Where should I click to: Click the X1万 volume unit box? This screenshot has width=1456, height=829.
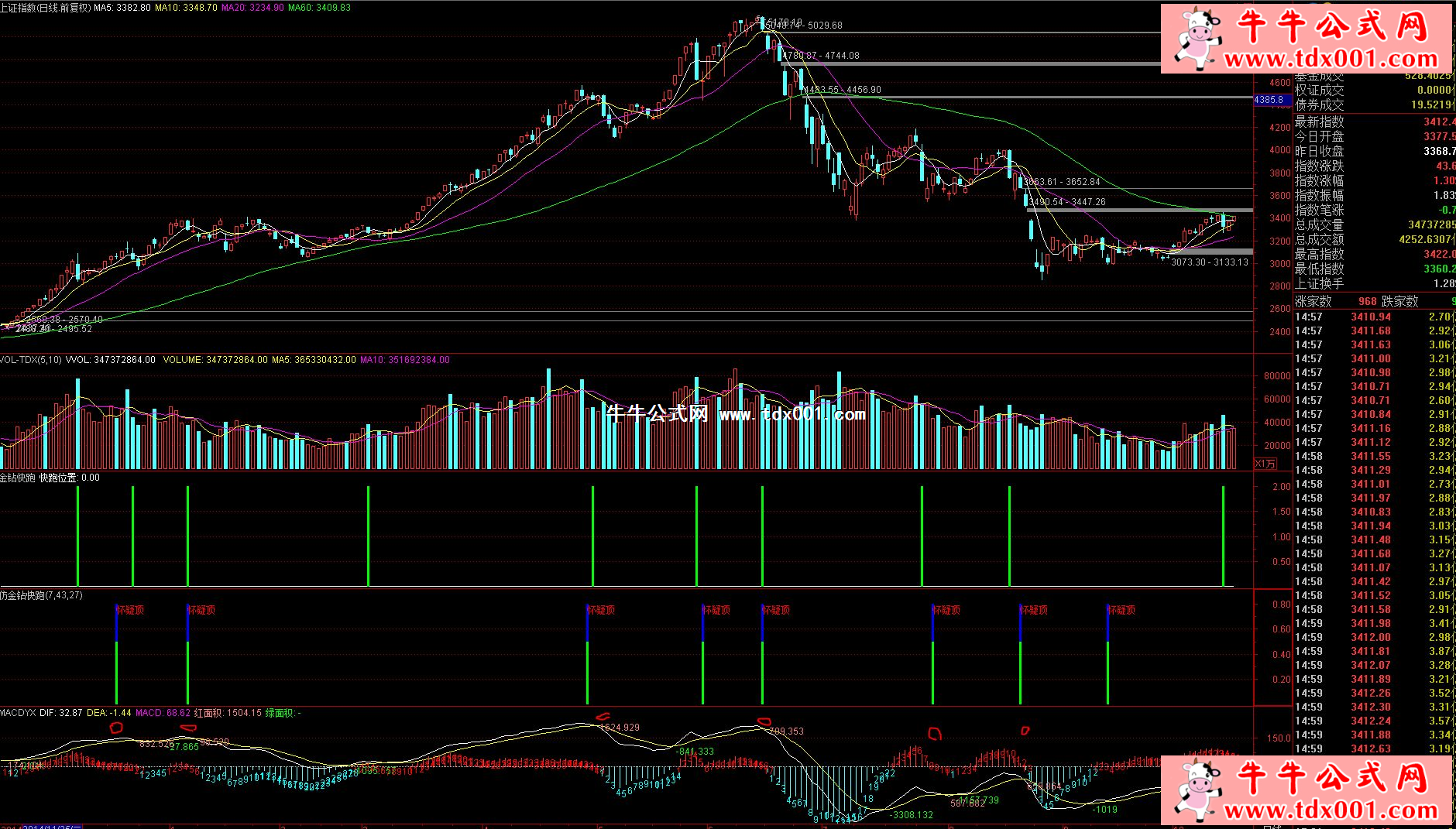pyautogui.click(x=1265, y=464)
